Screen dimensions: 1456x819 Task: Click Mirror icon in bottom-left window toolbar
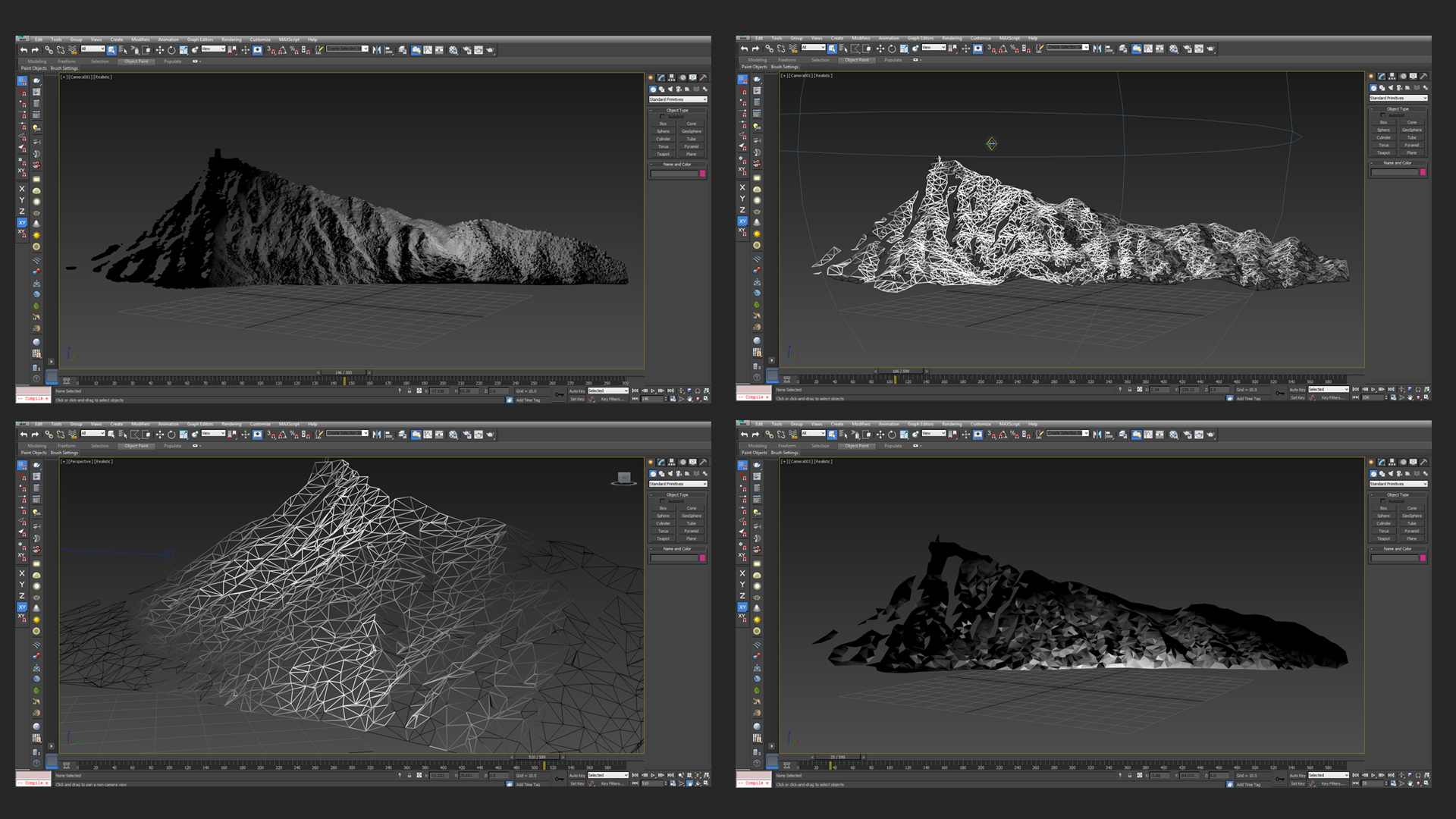377,435
